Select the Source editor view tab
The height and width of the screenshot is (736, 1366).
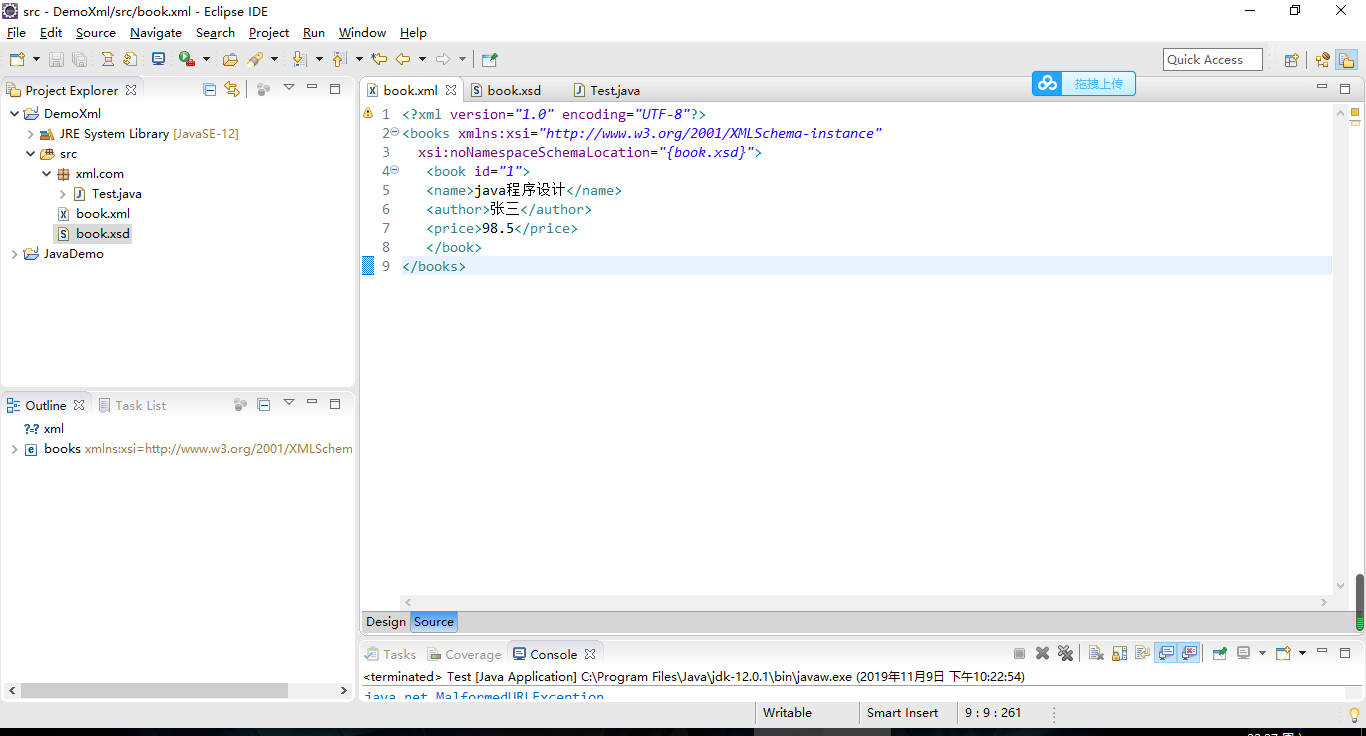click(x=434, y=622)
